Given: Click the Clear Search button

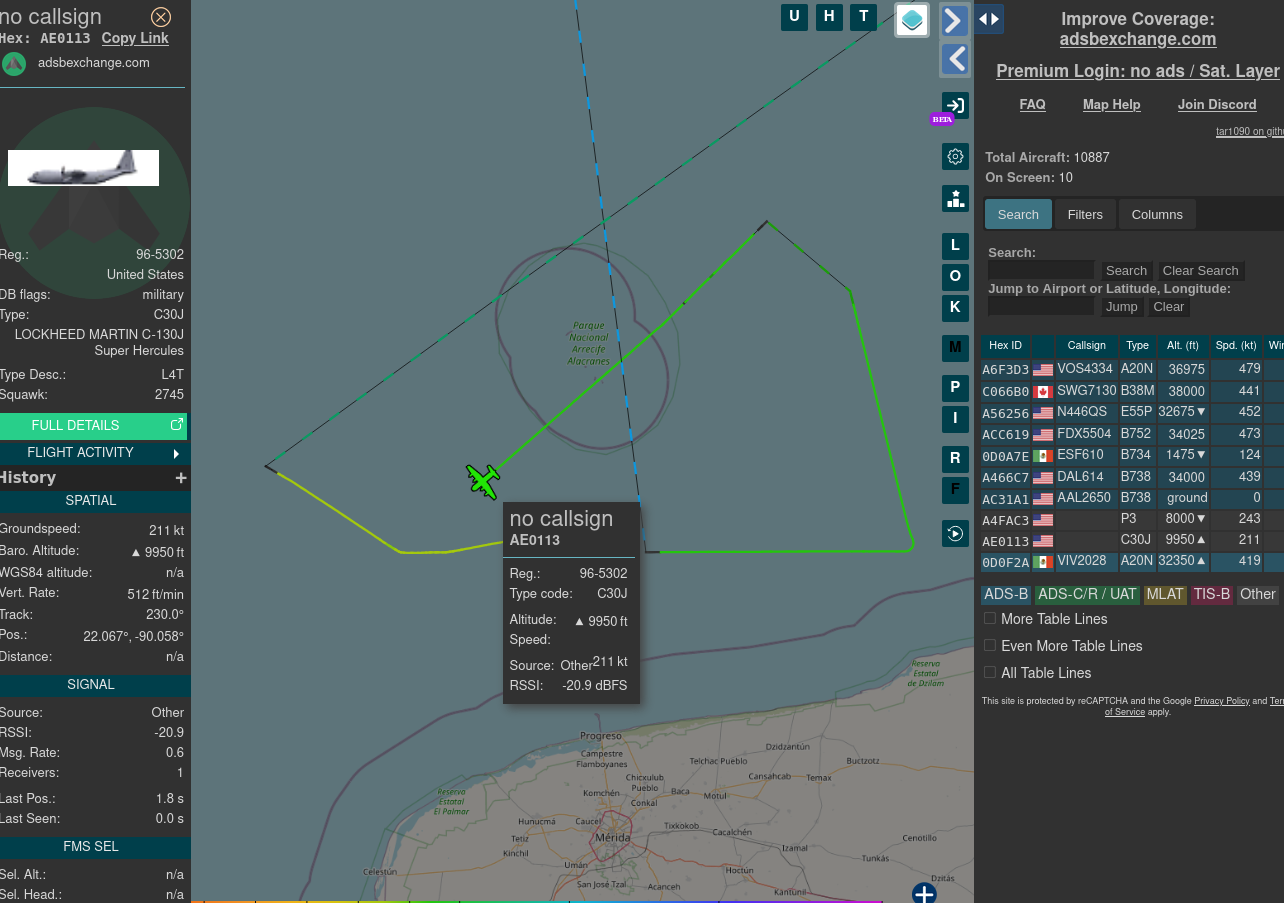Looking at the screenshot, I should [x=1200, y=270].
